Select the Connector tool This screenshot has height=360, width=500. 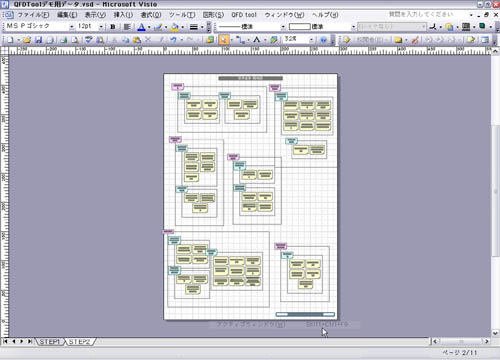(x=240, y=40)
